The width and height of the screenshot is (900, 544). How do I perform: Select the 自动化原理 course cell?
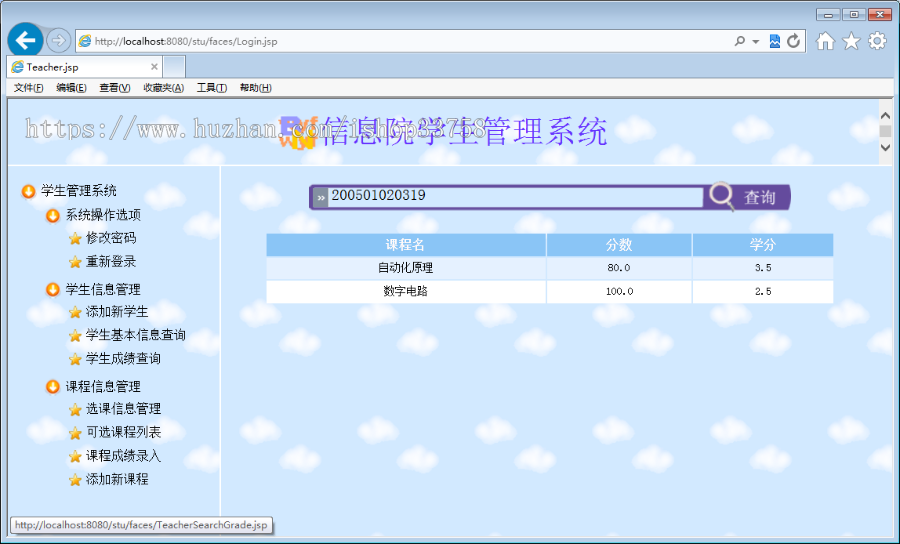[x=406, y=268]
